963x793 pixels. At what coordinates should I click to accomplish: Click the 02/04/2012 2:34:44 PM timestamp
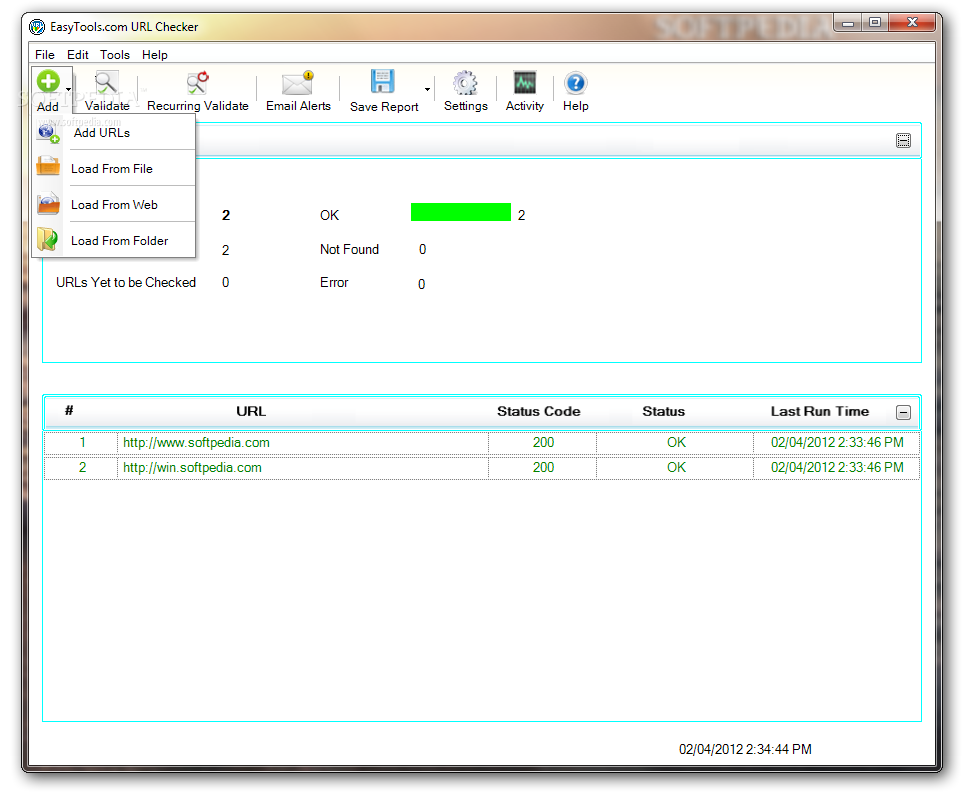coord(745,749)
